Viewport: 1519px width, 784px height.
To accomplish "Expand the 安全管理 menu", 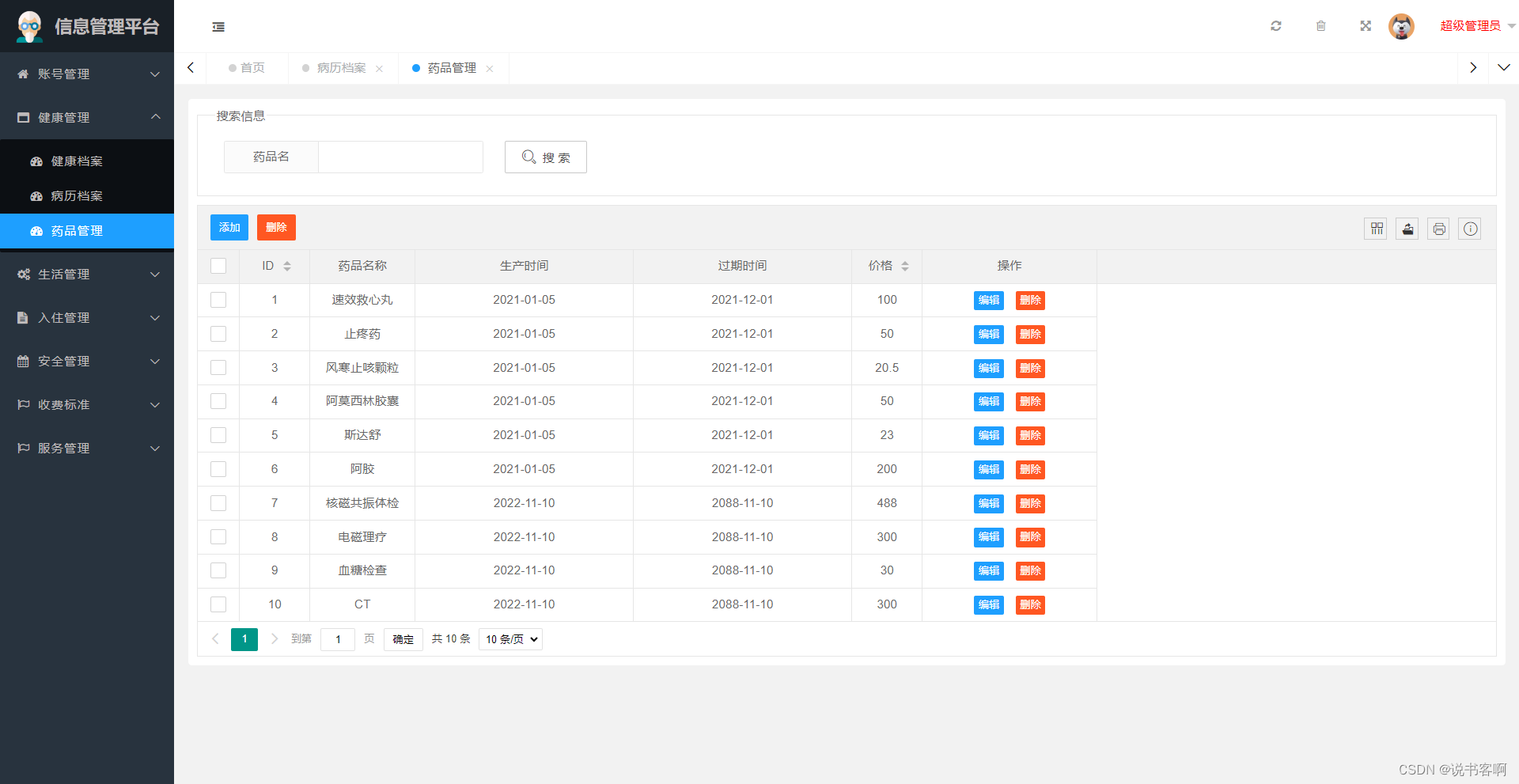I will 87,361.
